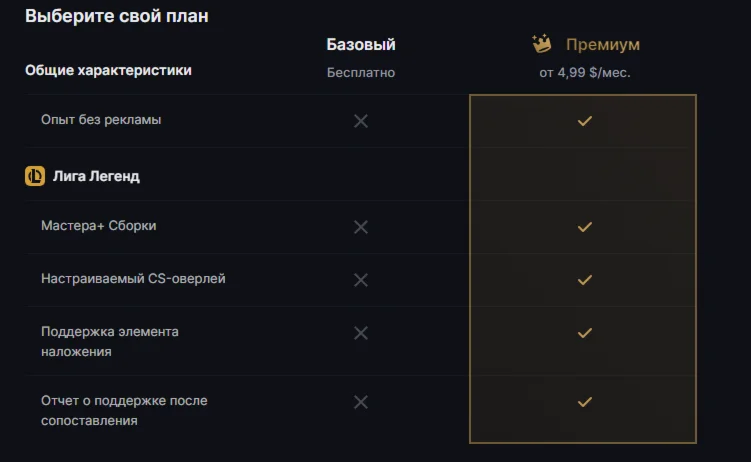Image resolution: width=751 pixels, height=462 pixels.
Task: Click the League of Legends logo icon
Action: pos(34,176)
